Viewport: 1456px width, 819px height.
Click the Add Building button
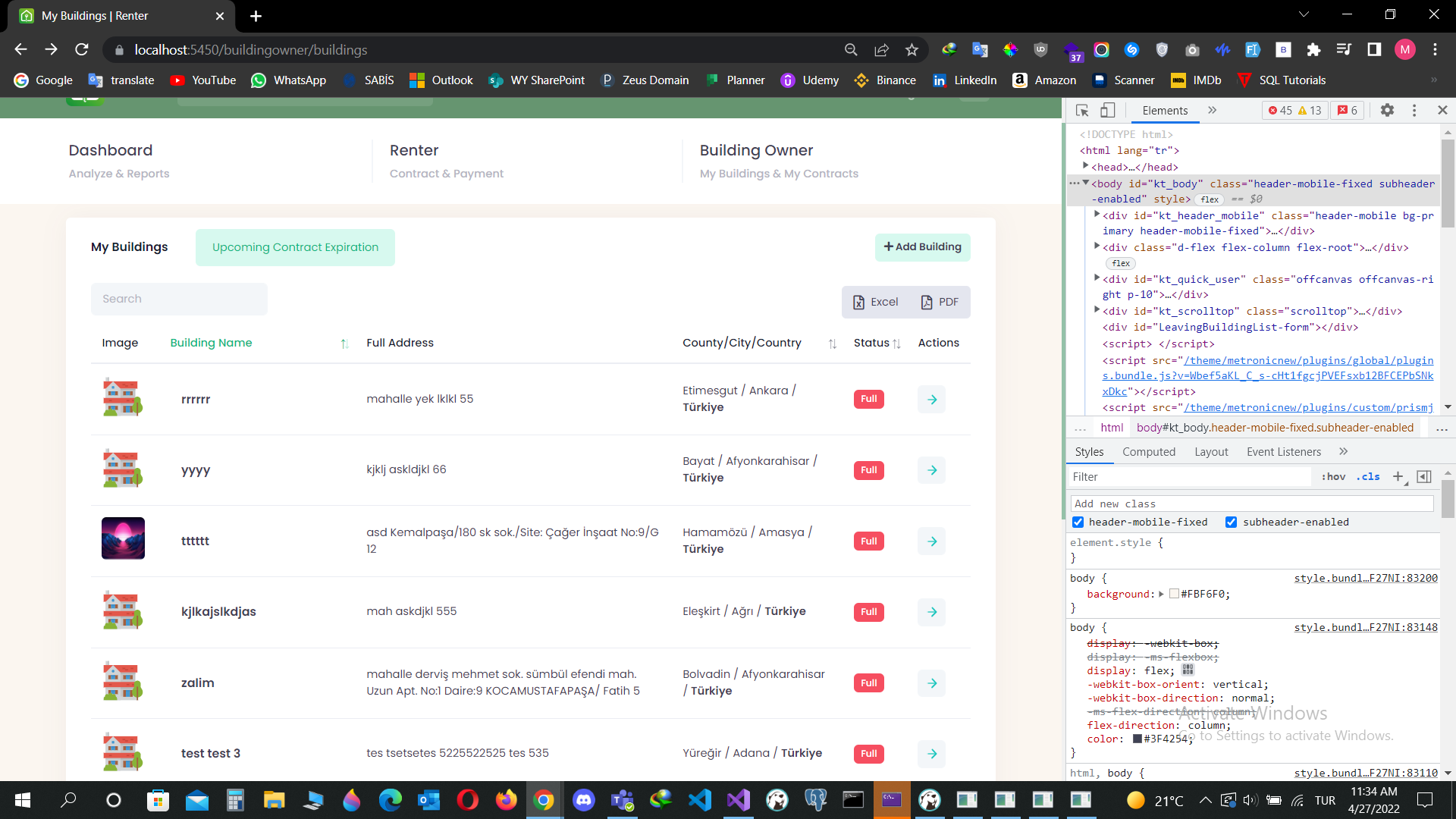tap(922, 247)
